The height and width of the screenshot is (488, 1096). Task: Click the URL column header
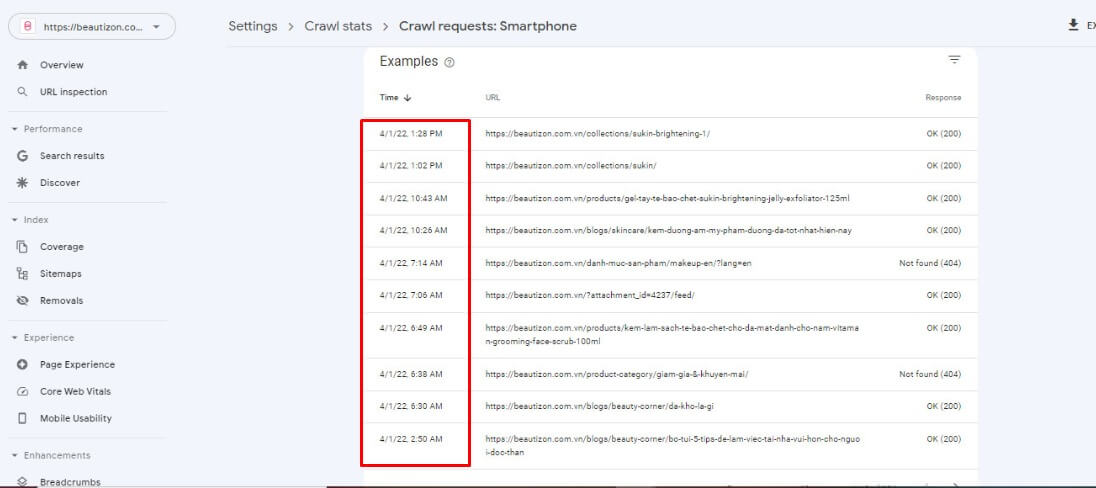493,98
